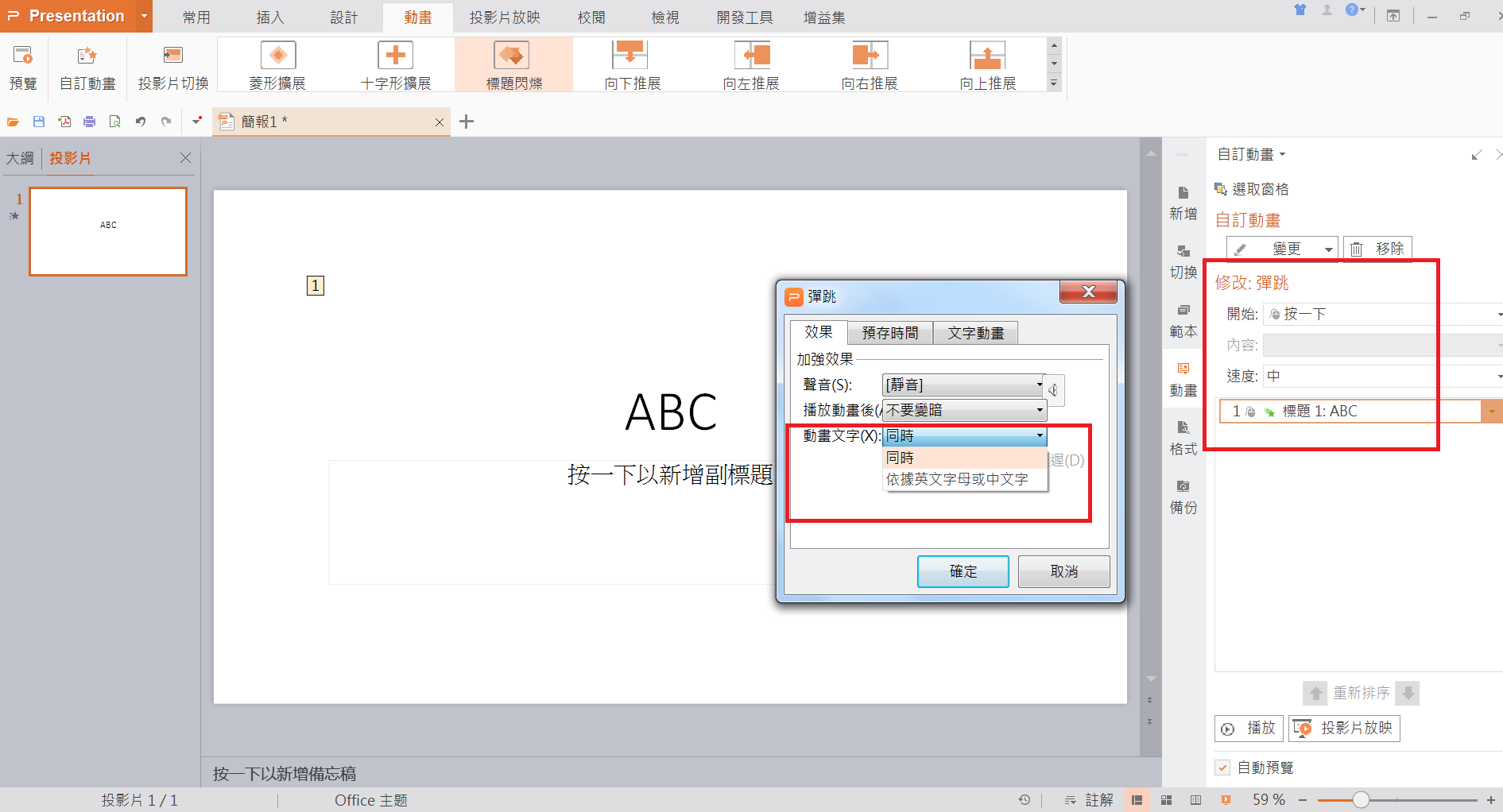Apply the 菱形擴展 transition effect
The image size is (1503, 812).
277,65
